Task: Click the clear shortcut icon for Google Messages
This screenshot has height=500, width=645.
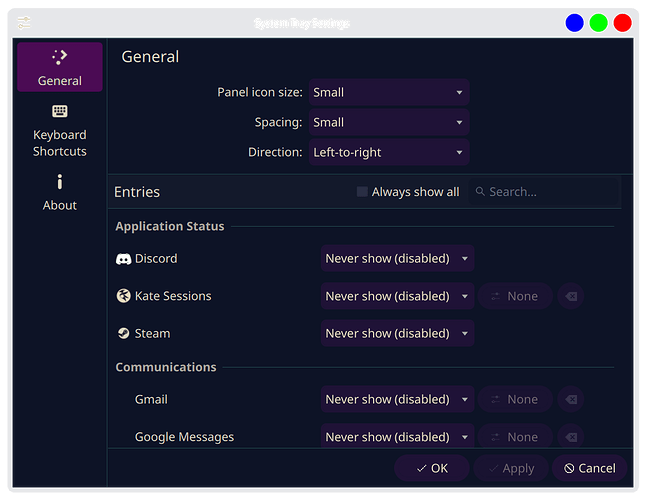Action: point(570,437)
